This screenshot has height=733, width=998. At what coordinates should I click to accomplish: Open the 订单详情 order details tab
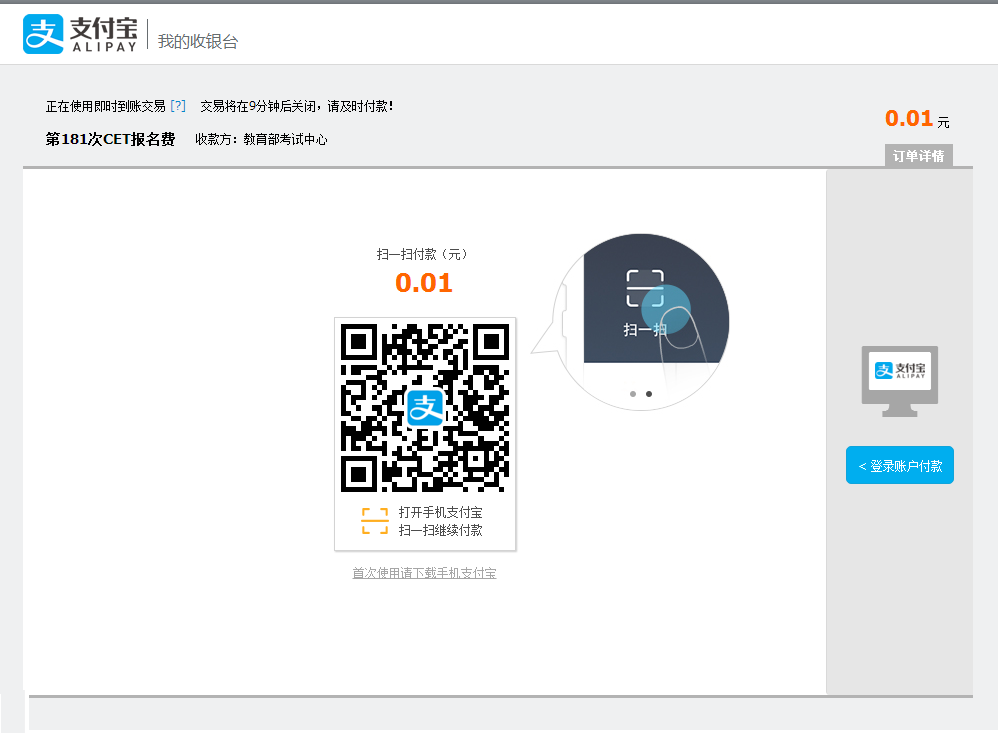click(x=918, y=156)
